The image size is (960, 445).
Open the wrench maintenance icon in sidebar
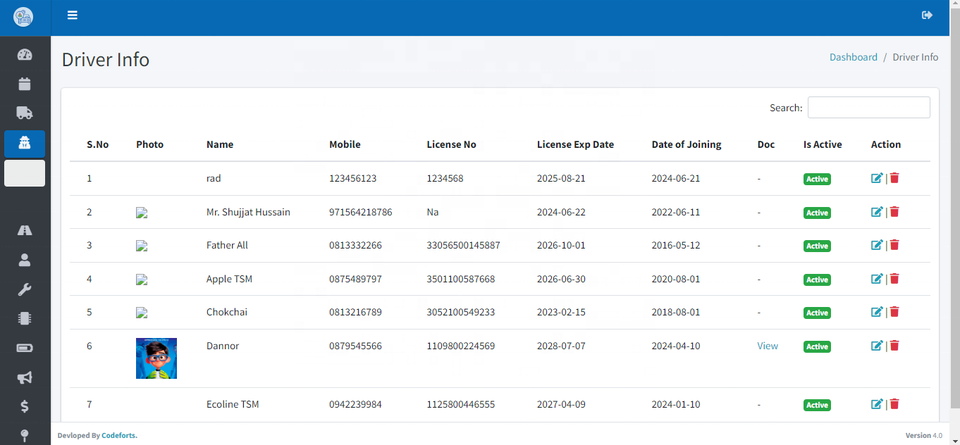tap(25, 289)
